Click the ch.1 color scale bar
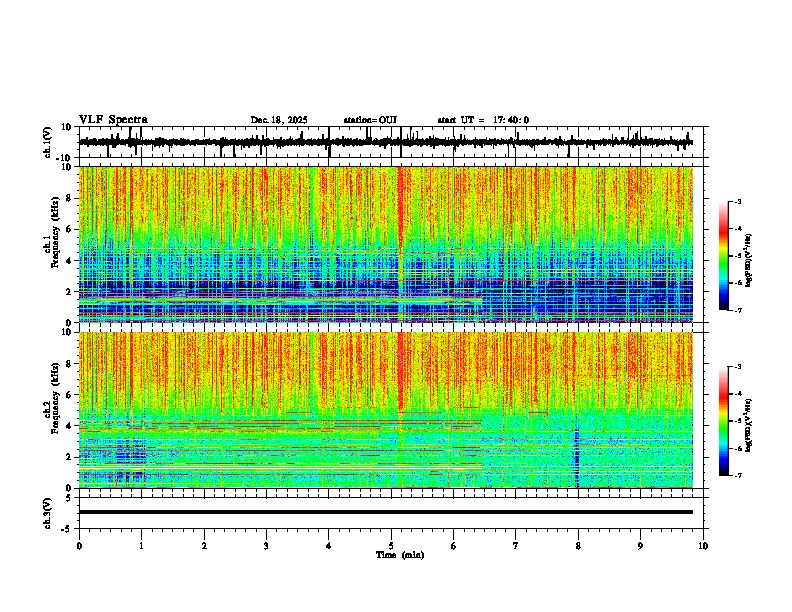This screenshot has width=792, height=612. (724, 256)
